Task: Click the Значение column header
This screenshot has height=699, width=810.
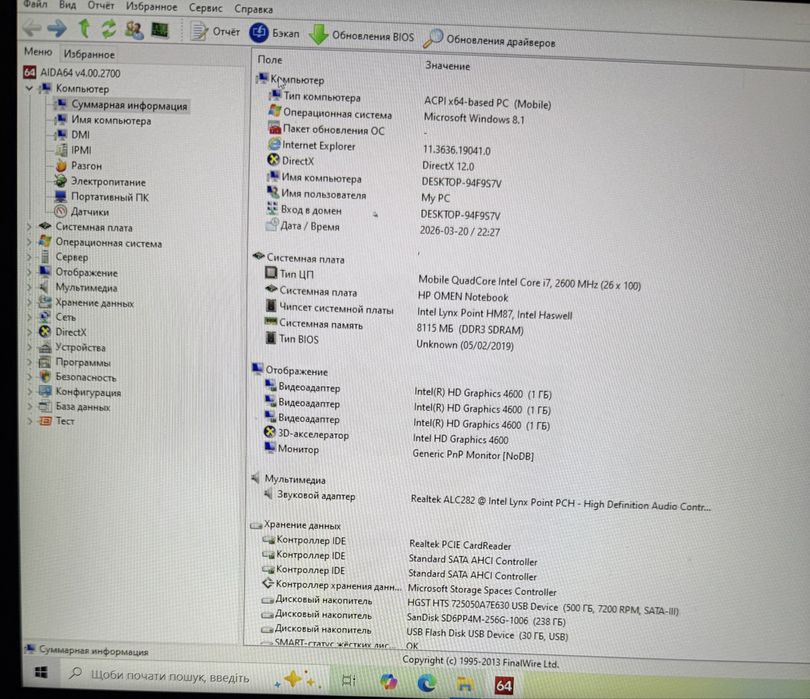Action: click(447, 66)
